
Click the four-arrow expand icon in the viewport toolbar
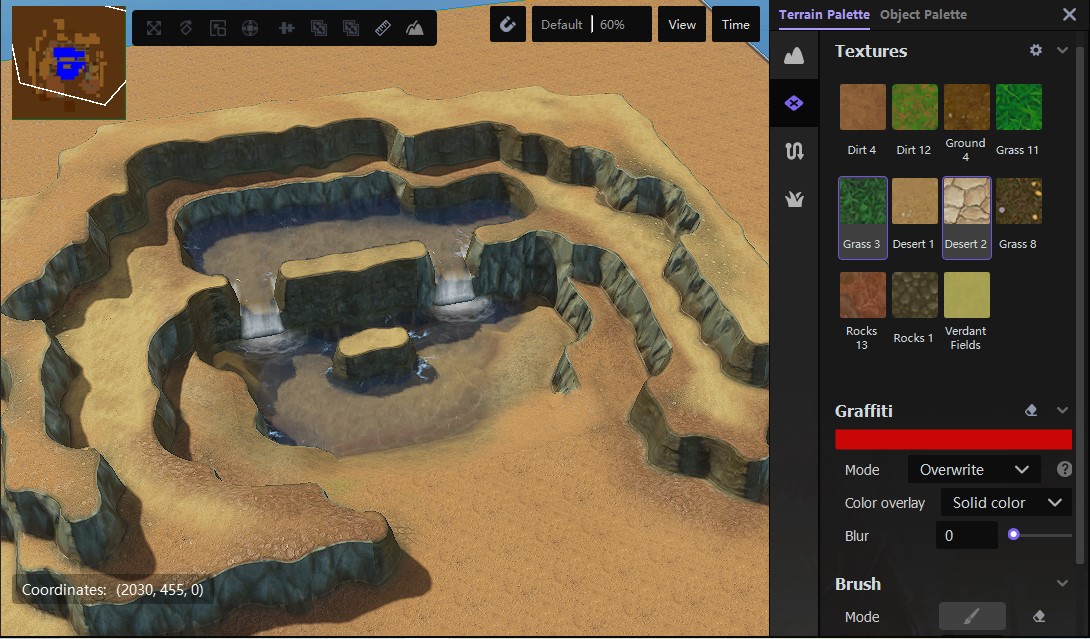154,28
